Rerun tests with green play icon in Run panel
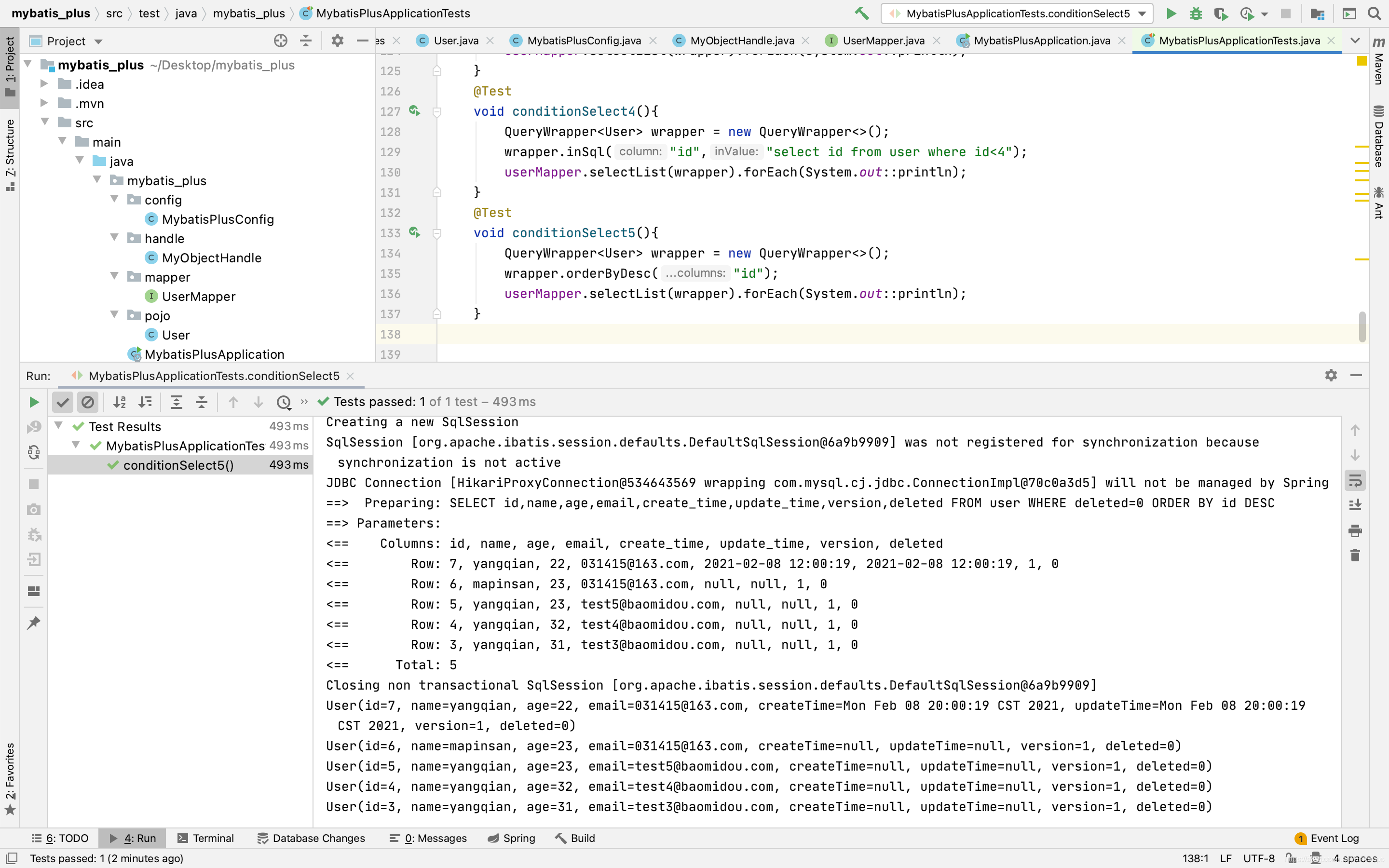1389x868 pixels. click(x=34, y=402)
